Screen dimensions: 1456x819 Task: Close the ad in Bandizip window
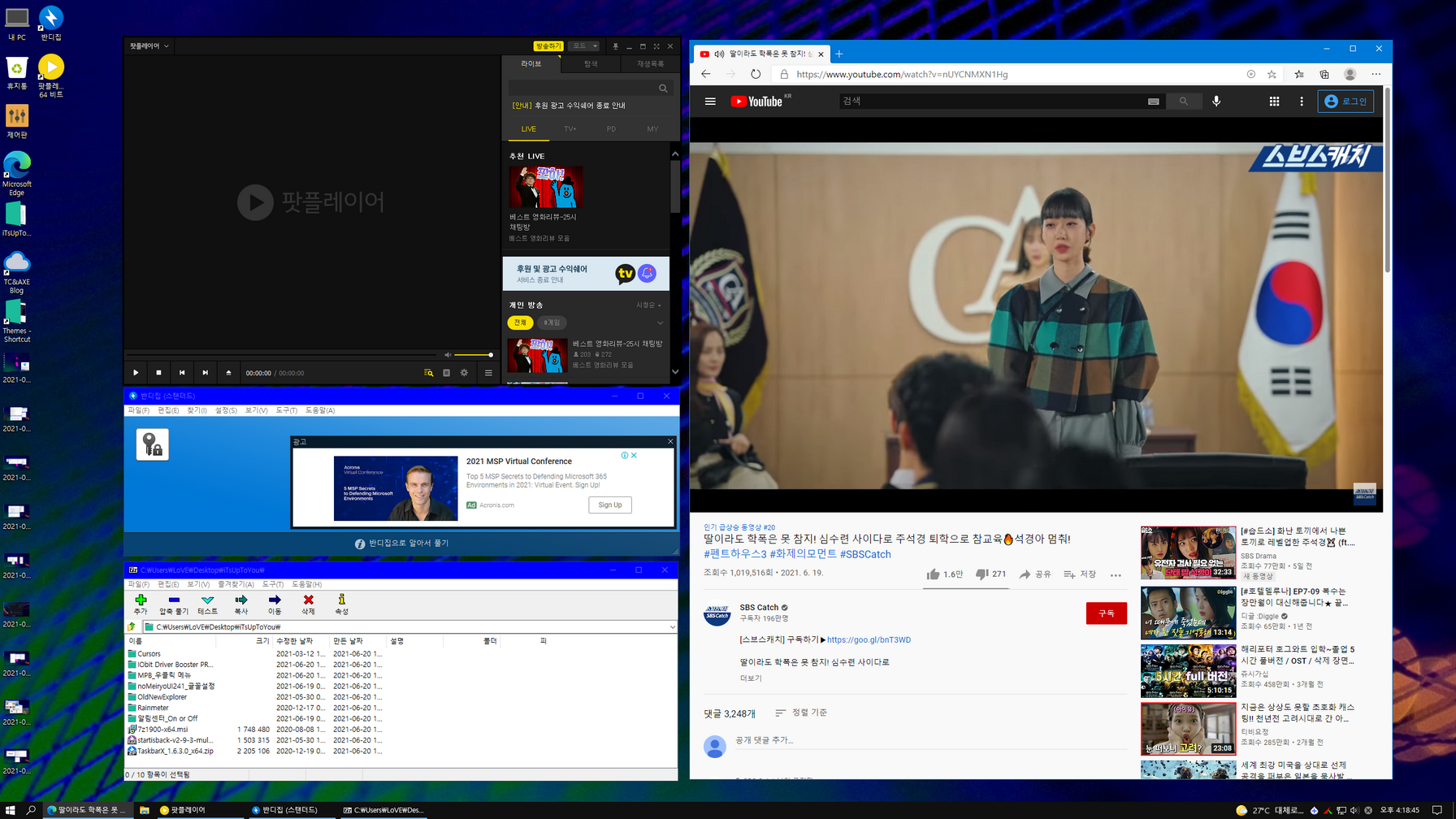(x=670, y=441)
